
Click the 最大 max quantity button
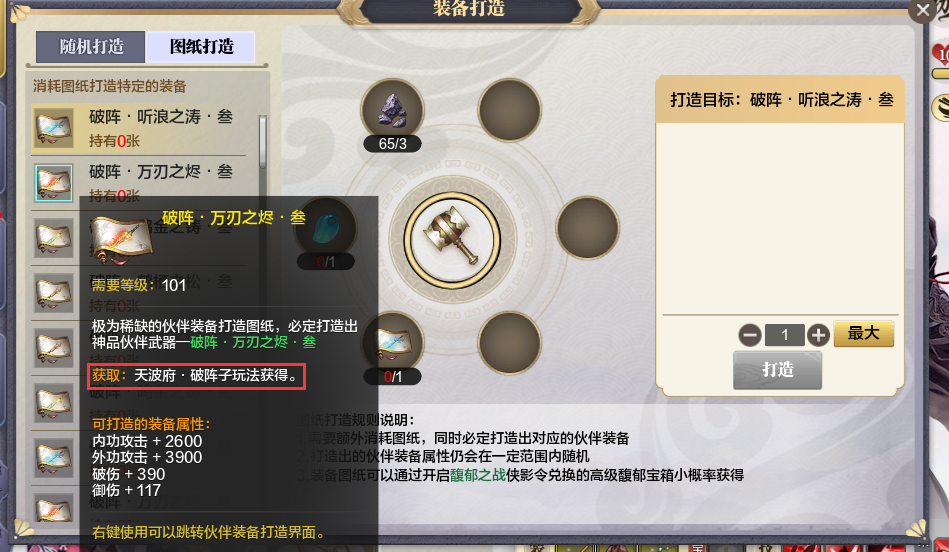point(864,334)
